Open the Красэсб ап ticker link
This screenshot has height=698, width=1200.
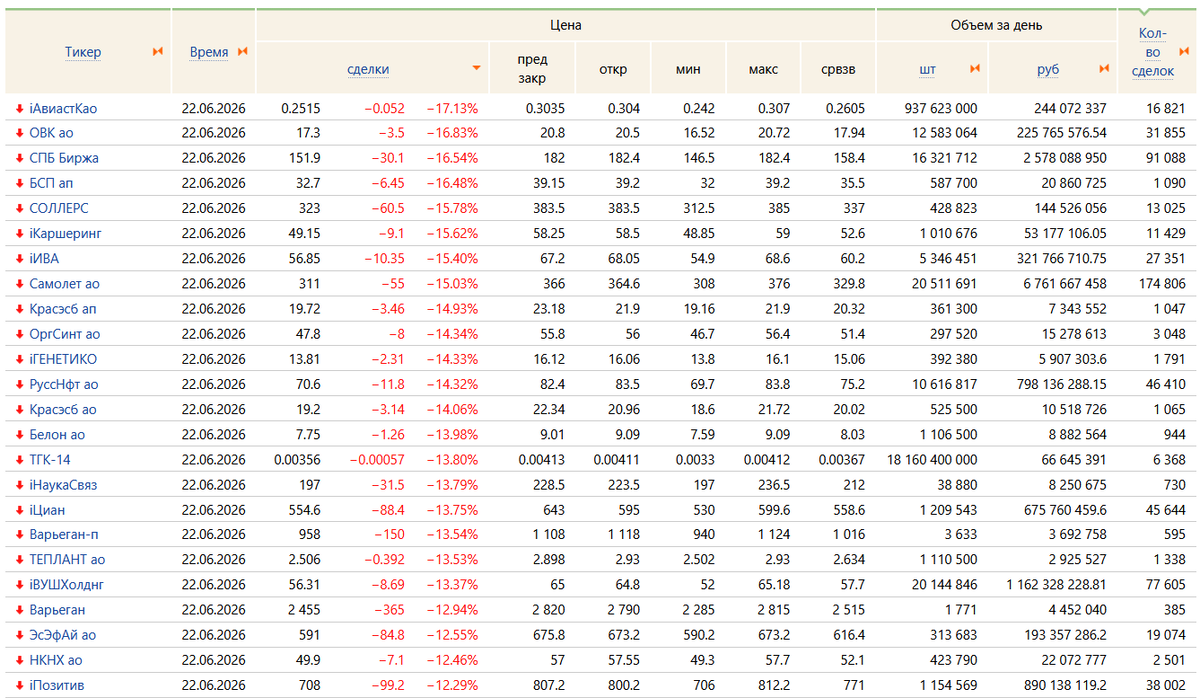coord(63,309)
